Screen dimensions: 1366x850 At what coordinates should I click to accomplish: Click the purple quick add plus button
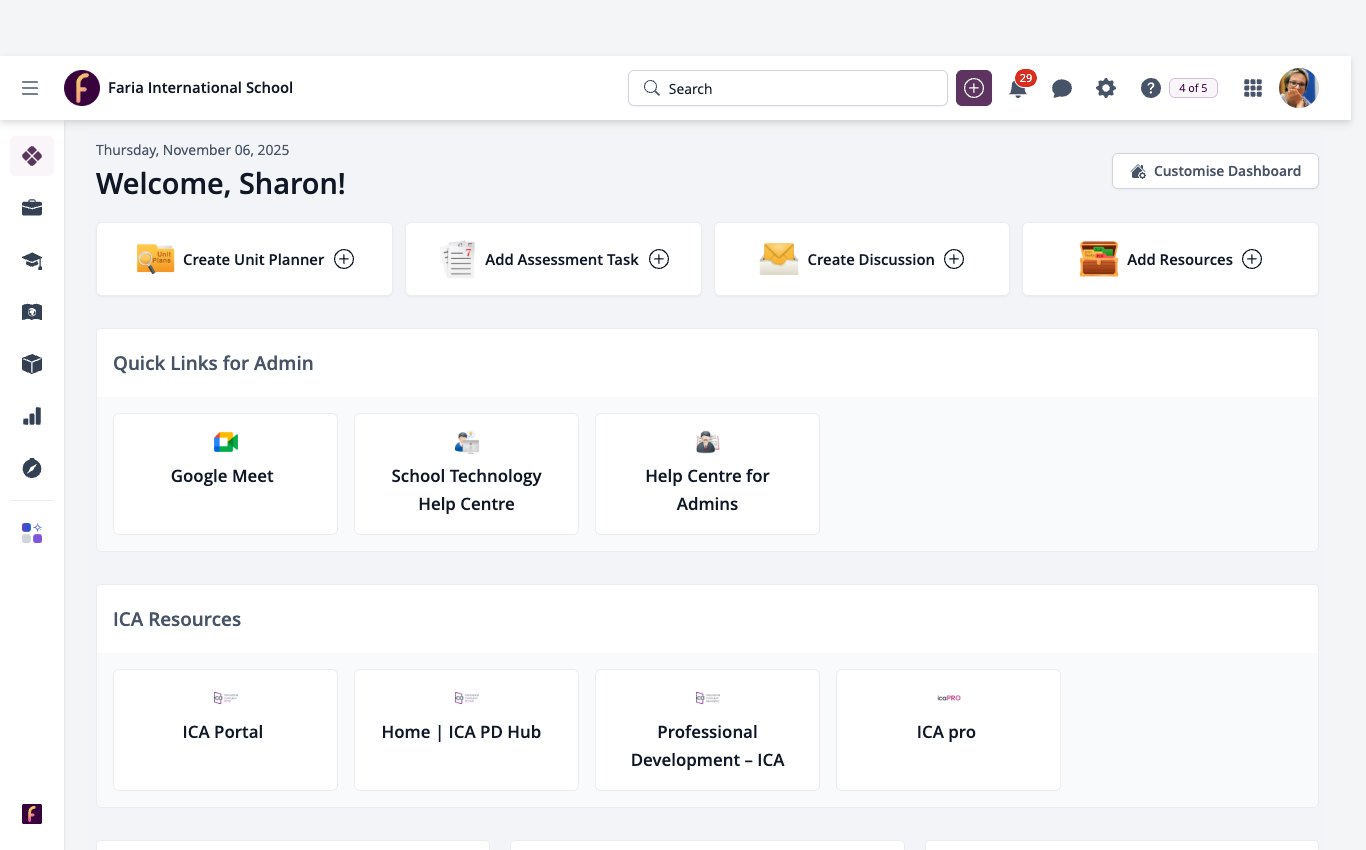(x=974, y=88)
